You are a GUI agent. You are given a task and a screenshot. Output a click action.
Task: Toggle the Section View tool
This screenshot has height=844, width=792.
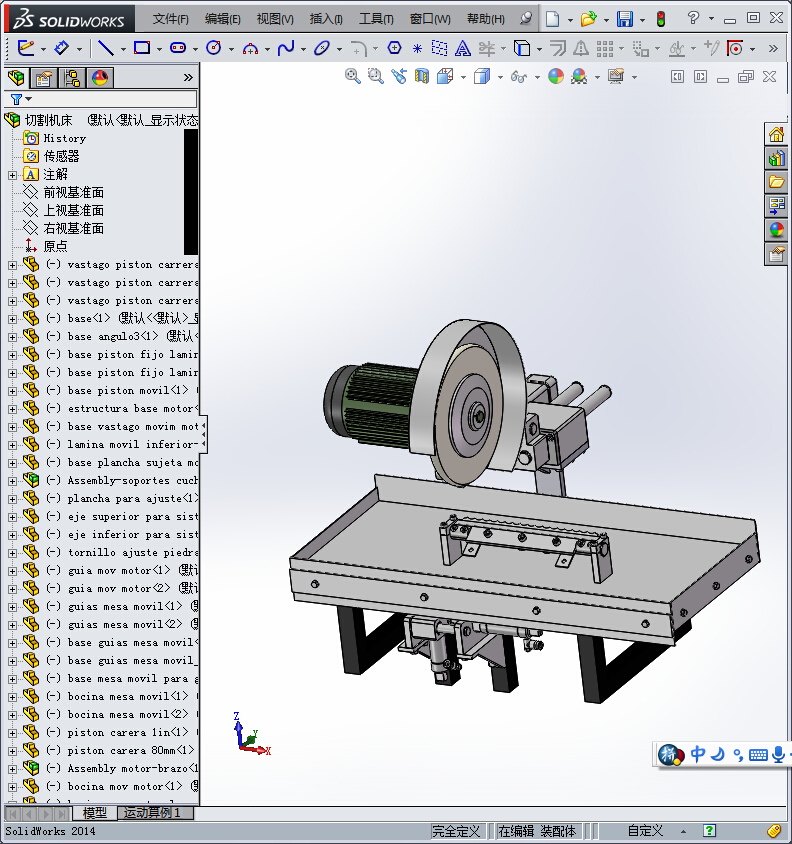422,76
